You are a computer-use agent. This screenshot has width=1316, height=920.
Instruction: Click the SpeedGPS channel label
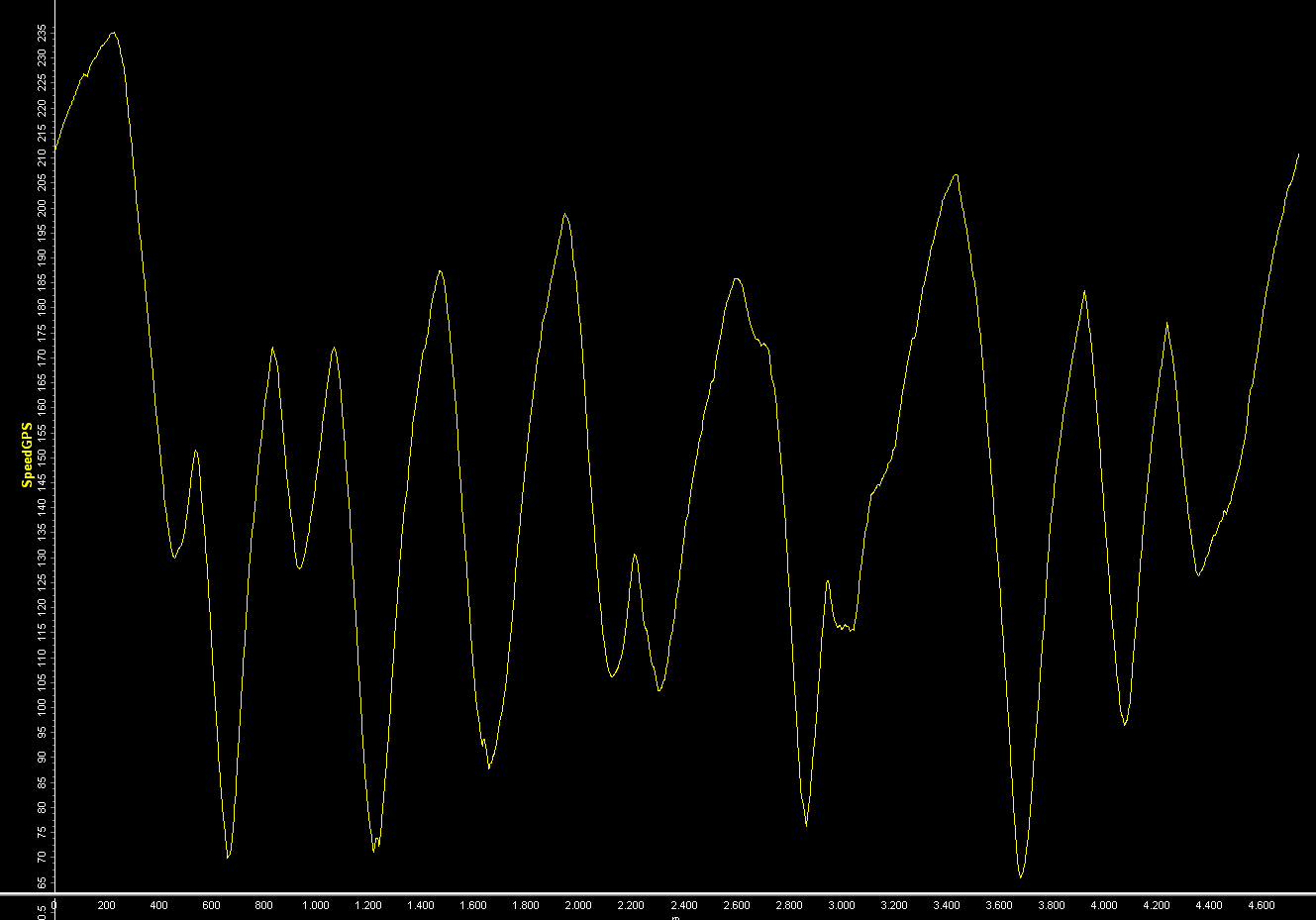pyautogui.click(x=27, y=455)
